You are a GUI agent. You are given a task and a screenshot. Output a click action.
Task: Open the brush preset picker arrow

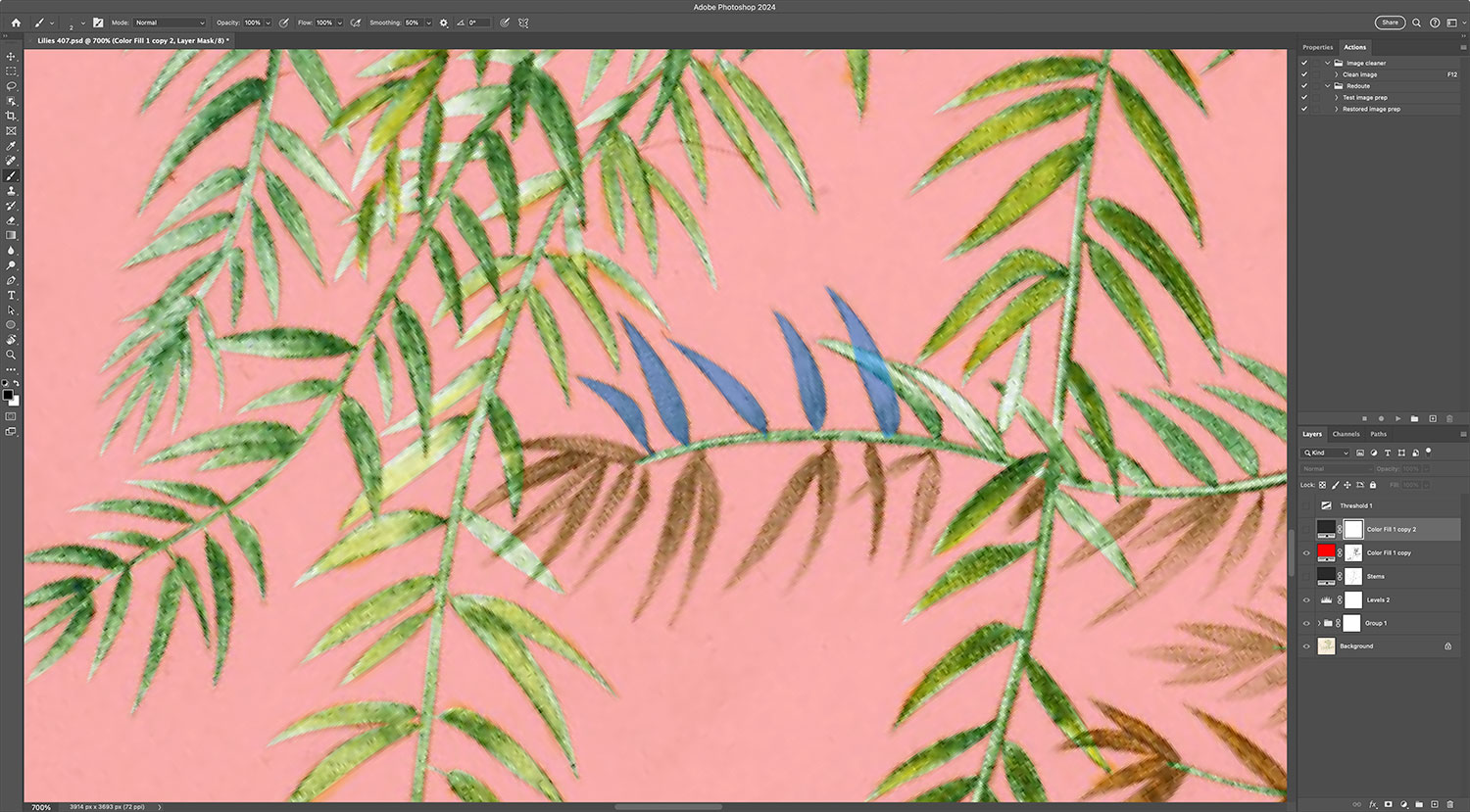pyautogui.click(x=83, y=23)
